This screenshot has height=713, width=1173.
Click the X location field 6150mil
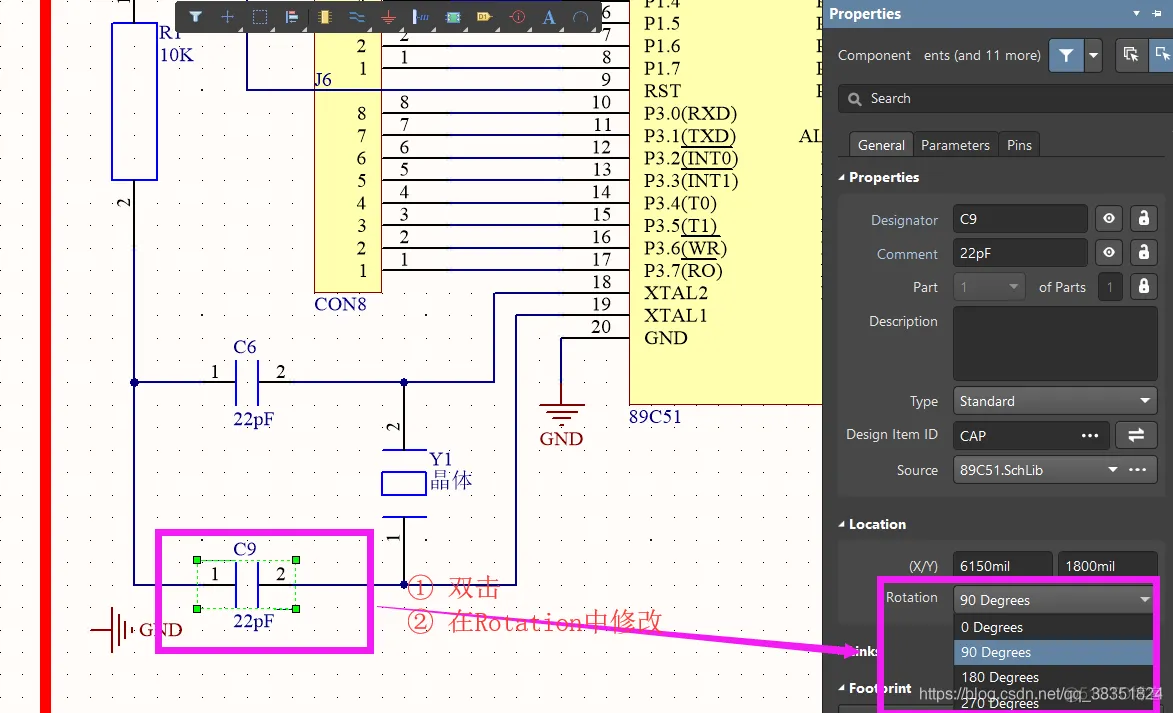click(1002, 566)
